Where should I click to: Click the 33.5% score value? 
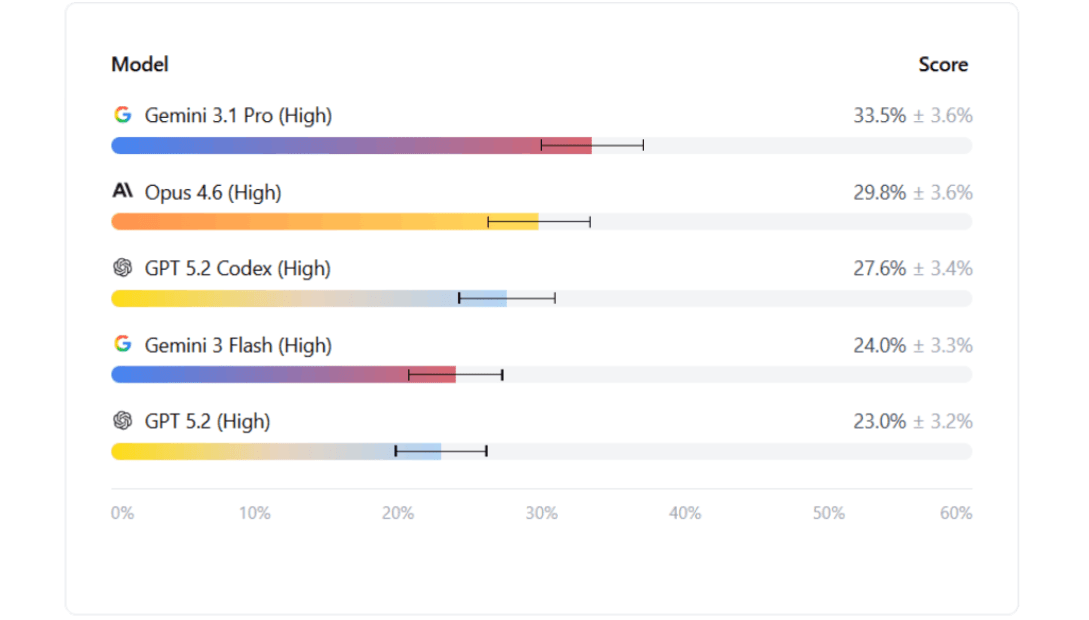879,115
